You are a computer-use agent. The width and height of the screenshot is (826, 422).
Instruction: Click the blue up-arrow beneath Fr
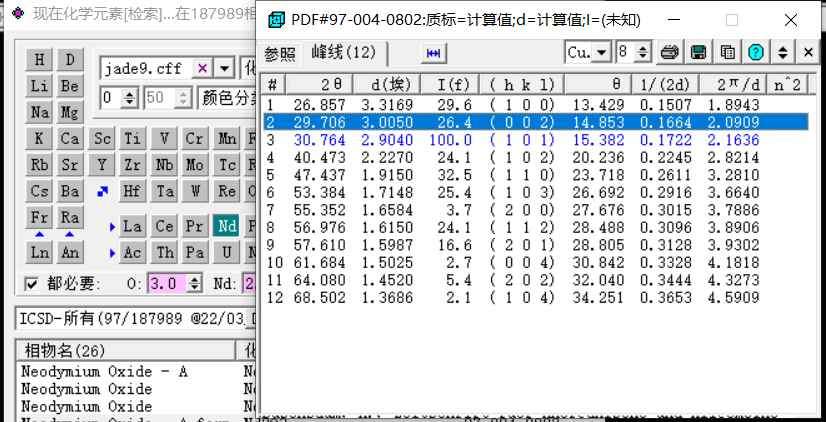click(x=40, y=234)
